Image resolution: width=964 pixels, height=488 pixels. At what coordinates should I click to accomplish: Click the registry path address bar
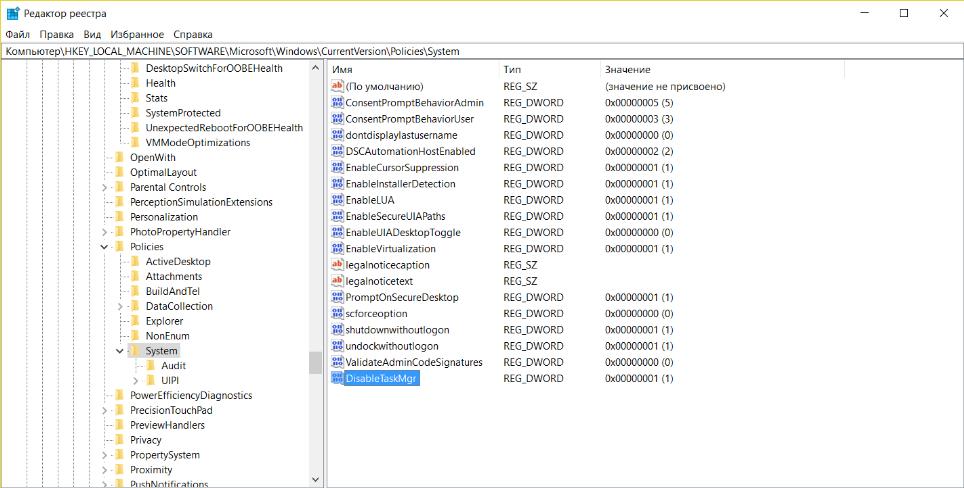click(481, 52)
